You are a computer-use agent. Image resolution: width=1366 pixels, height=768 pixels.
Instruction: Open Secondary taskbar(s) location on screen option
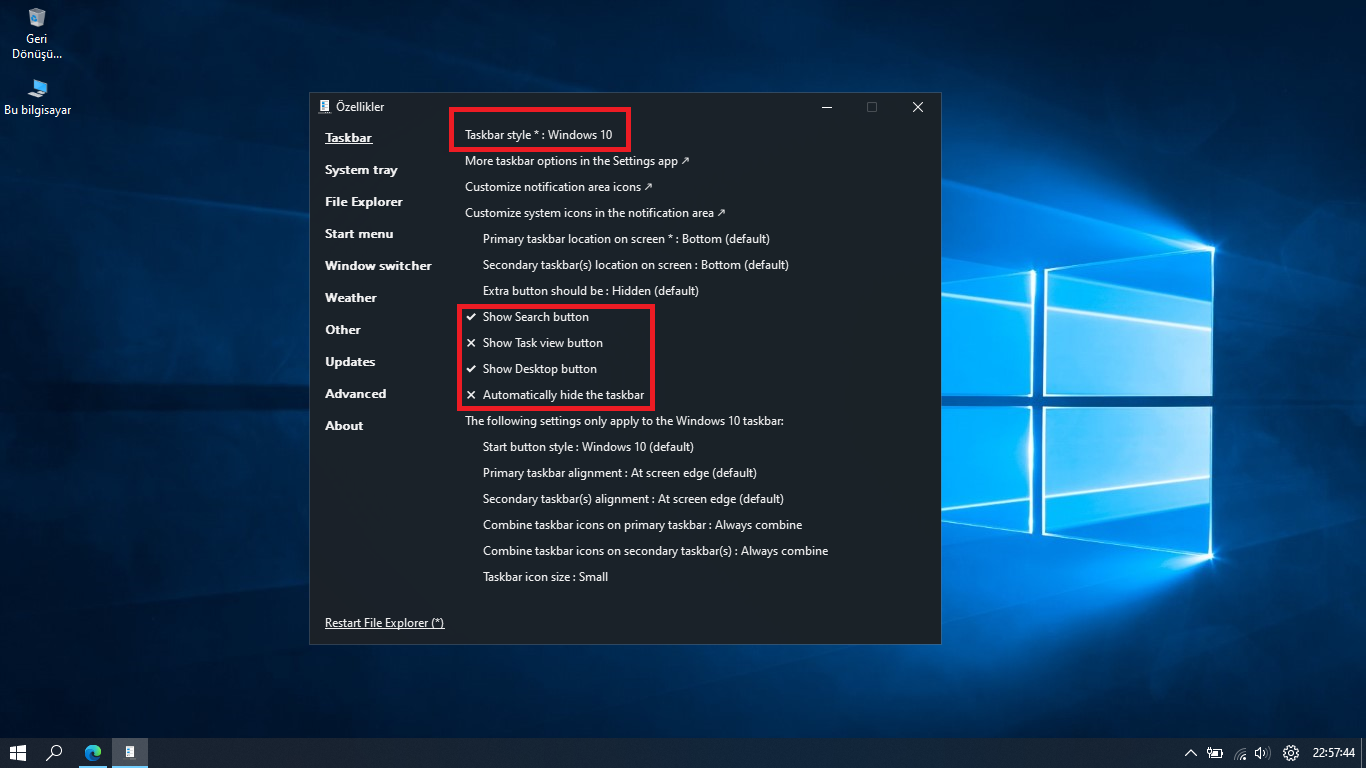pos(636,265)
